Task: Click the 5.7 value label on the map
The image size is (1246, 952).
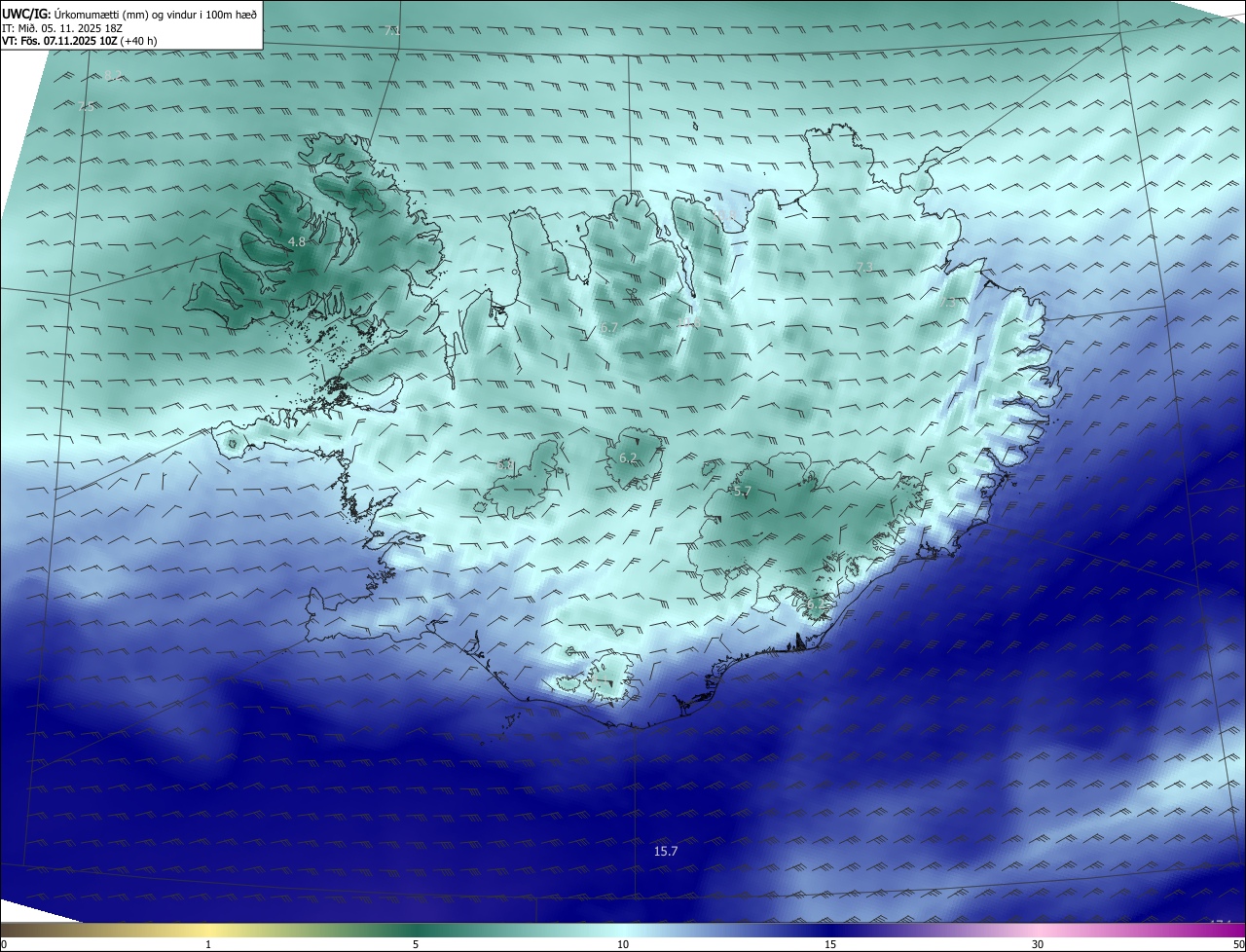Action: pos(742,492)
